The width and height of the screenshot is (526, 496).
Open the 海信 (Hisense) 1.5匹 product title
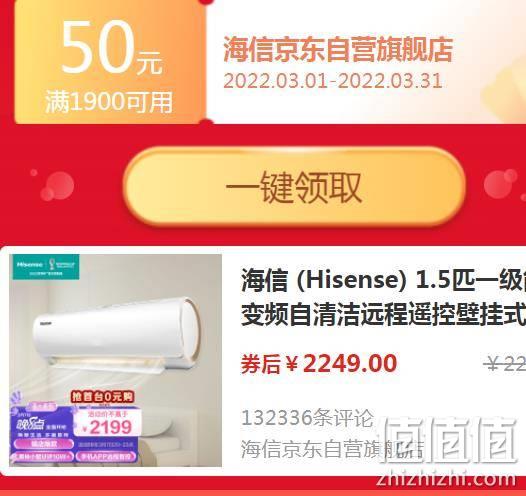coord(383,298)
